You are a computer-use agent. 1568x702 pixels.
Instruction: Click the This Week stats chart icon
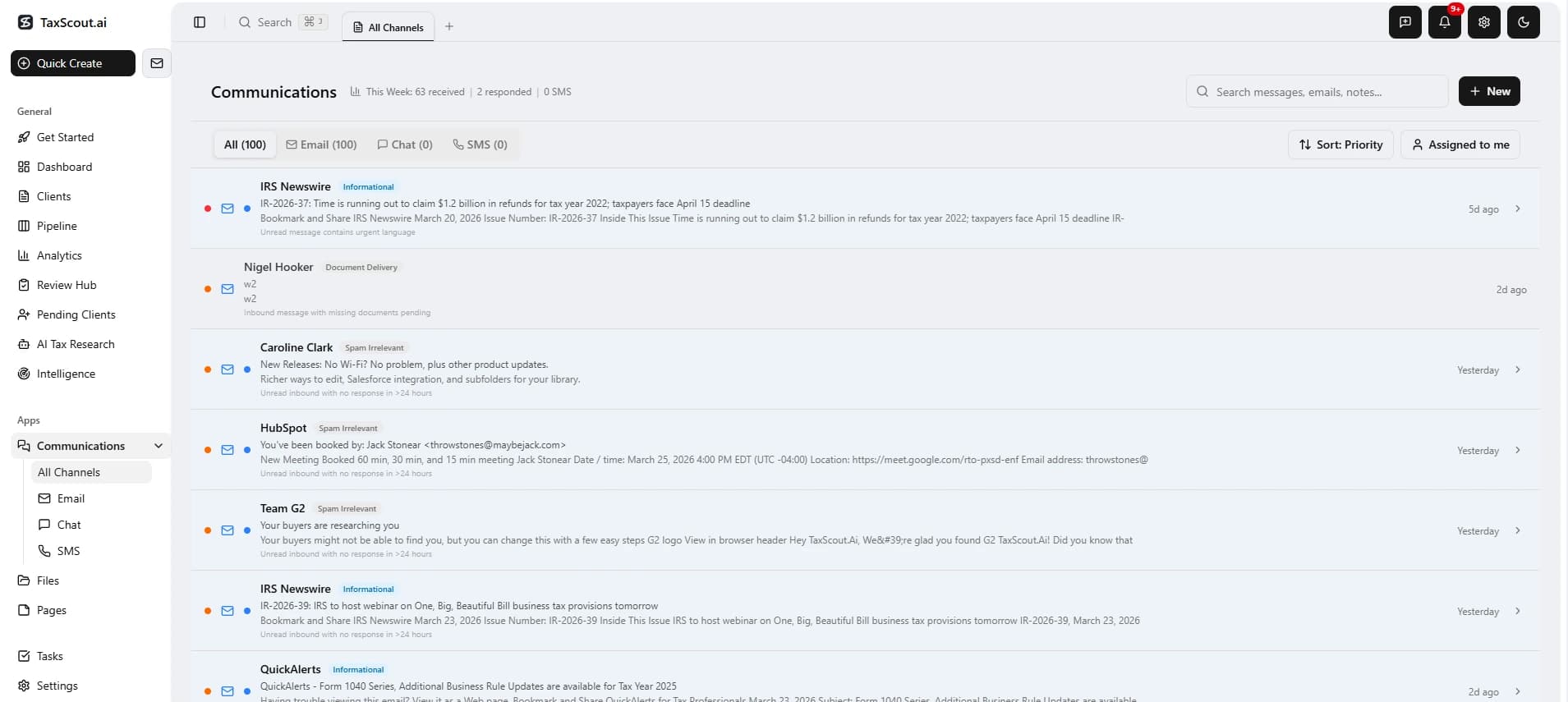355,92
